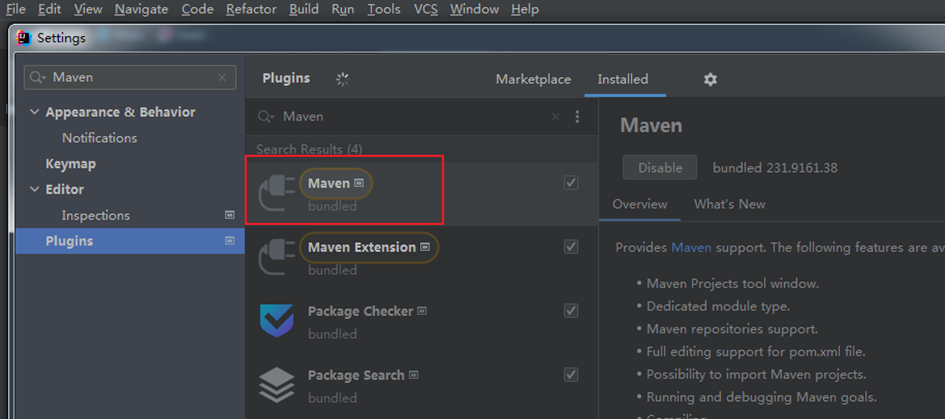945x419 pixels.
Task: Select Keymap in the settings tree
Action: [71, 163]
